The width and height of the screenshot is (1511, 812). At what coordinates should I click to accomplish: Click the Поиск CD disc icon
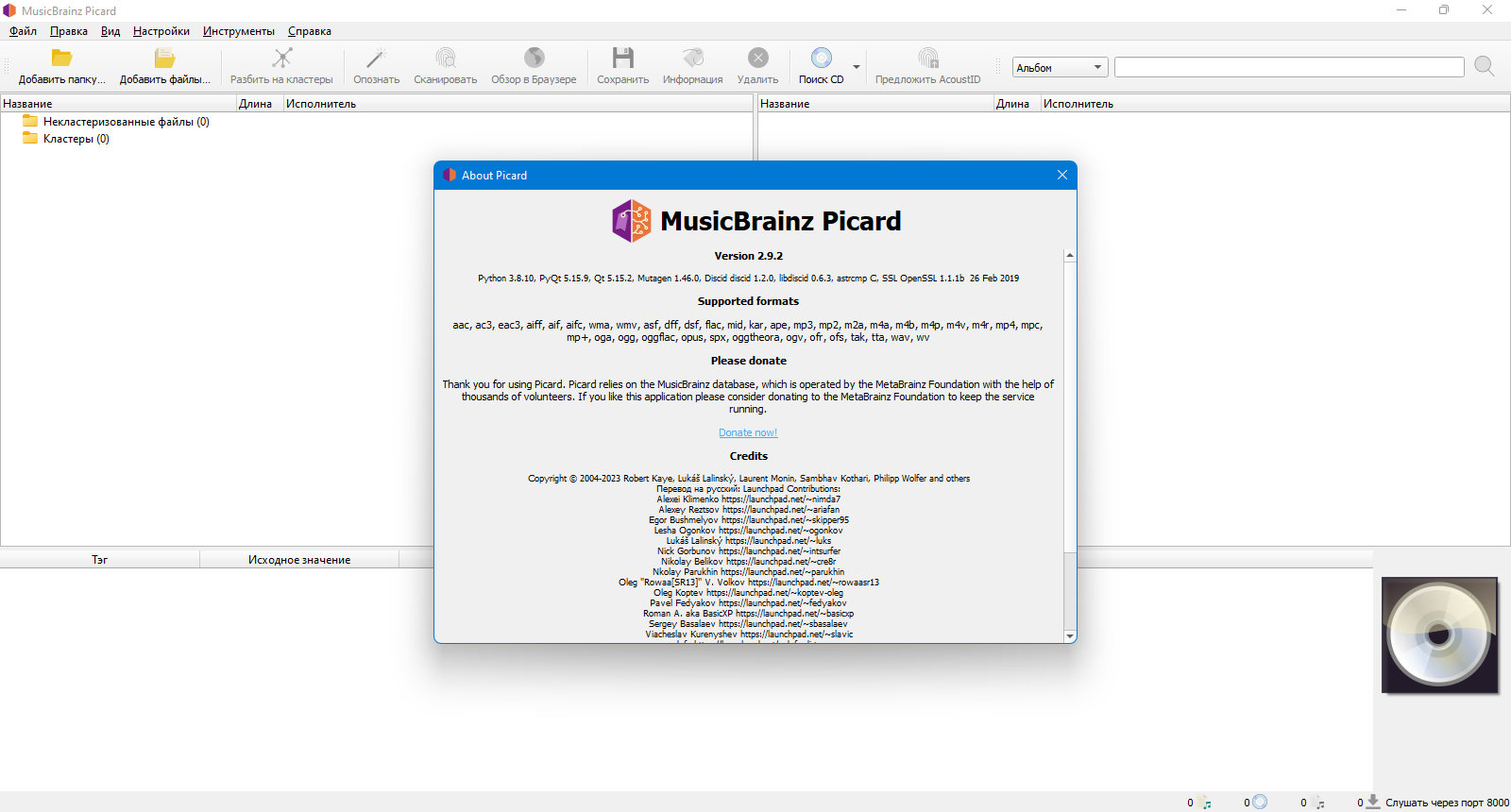[822, 59]
